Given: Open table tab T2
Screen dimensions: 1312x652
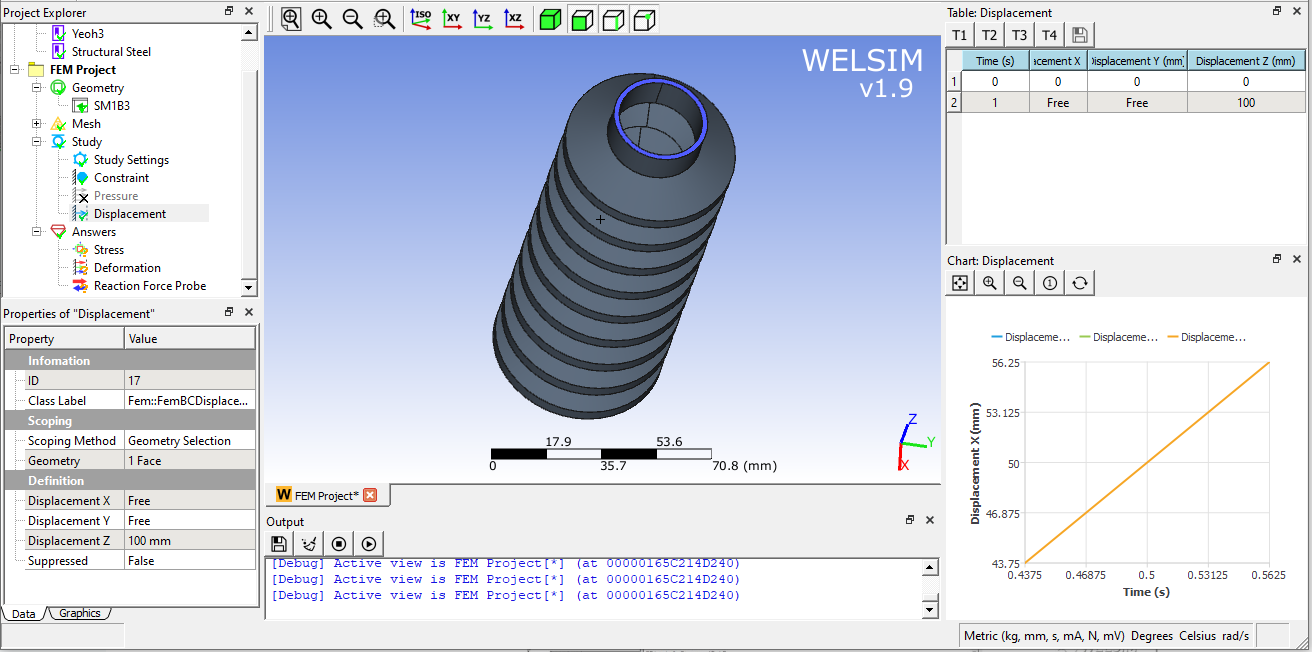Looking at the screenshot, I should [x=990, y=35].
